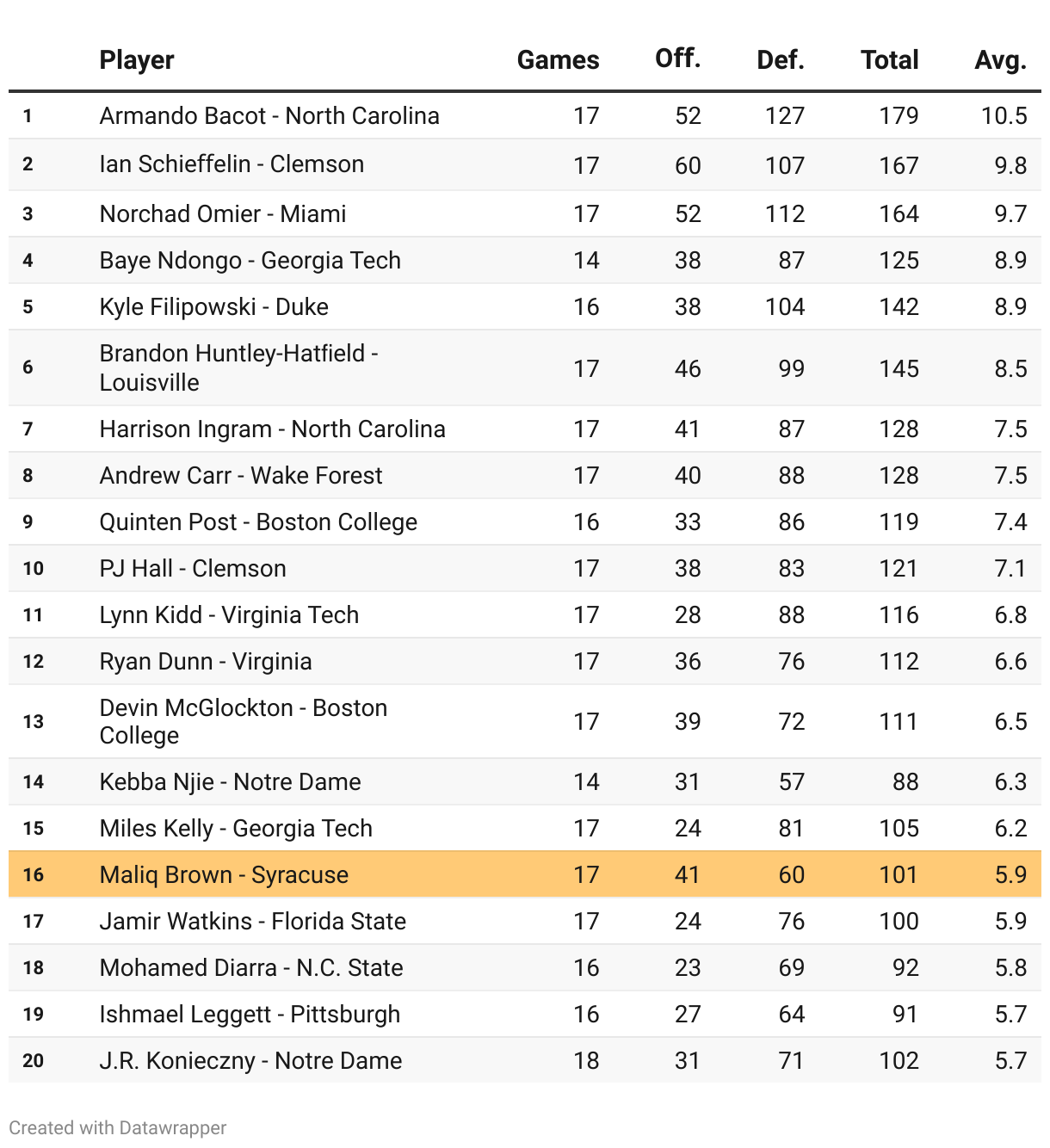Click Brandon Huntley-Hatfield - Louisville cell
The image size is (1050, 1148).
(238, 367)
